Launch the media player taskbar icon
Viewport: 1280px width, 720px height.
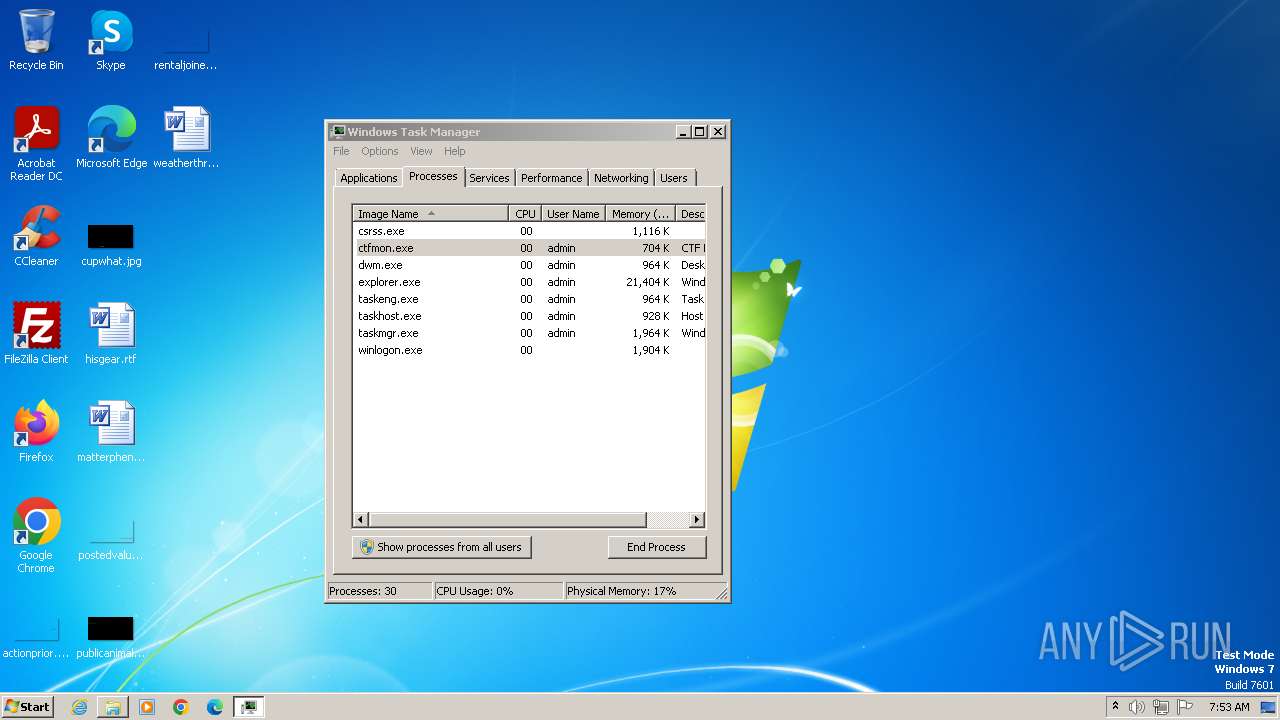point(147,707)
